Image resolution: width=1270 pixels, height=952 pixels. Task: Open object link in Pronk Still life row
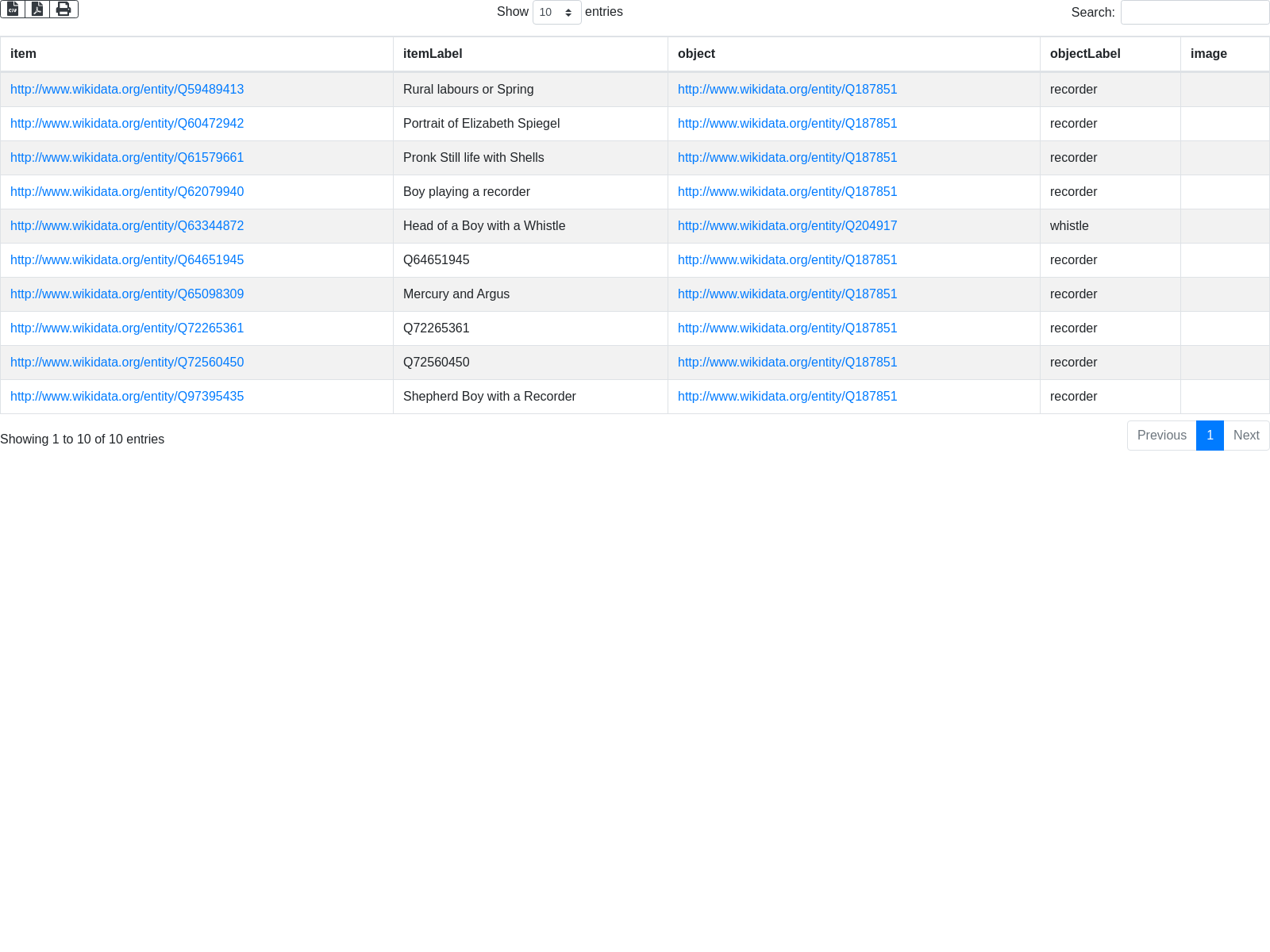click(x=787, y=158)
